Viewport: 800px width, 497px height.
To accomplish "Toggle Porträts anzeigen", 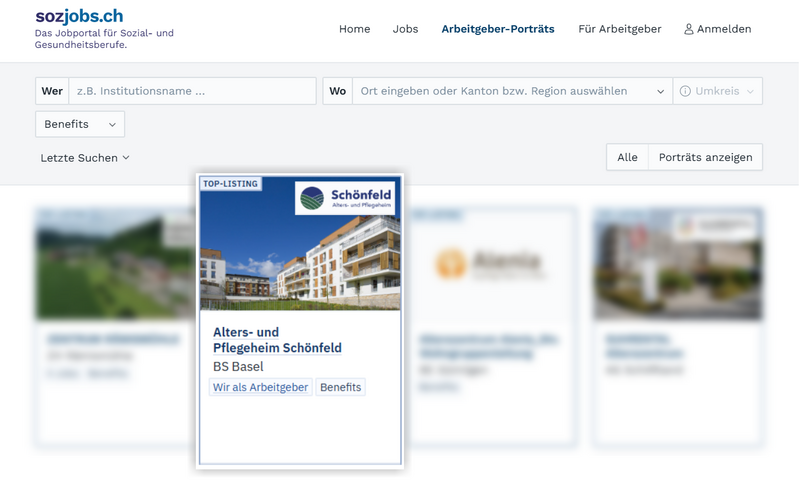I will [x=705, y=157].
